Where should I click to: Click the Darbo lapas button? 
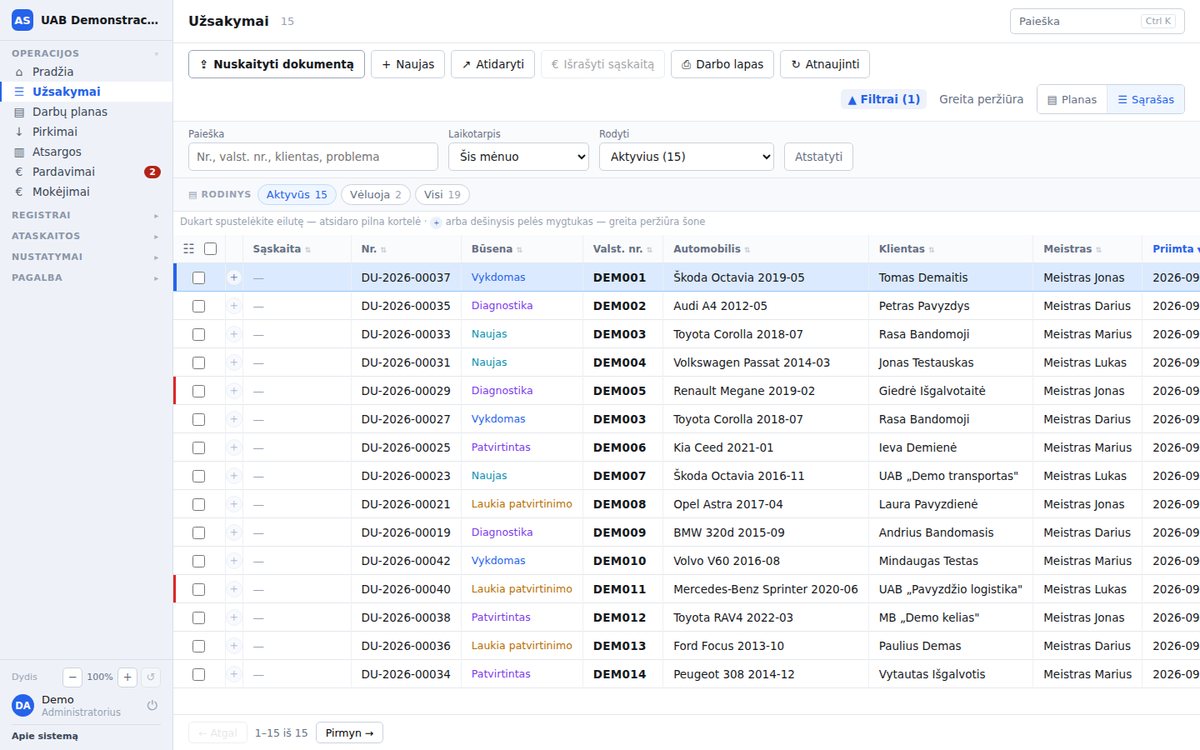[722, 64]
